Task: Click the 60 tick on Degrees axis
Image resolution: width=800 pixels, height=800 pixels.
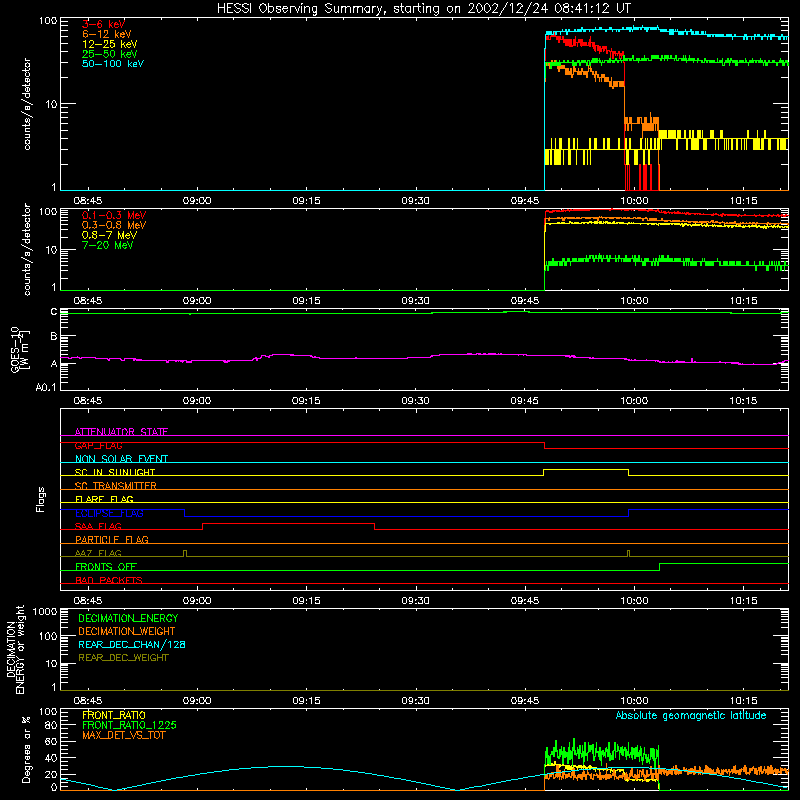Action: pos(51,742)
